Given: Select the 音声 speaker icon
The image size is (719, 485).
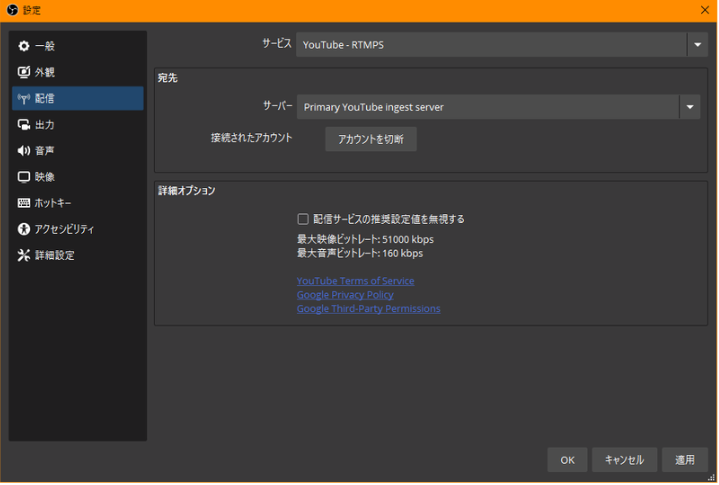Looking at the screenshot, I should pyautogui.click(x=24, y=150).
